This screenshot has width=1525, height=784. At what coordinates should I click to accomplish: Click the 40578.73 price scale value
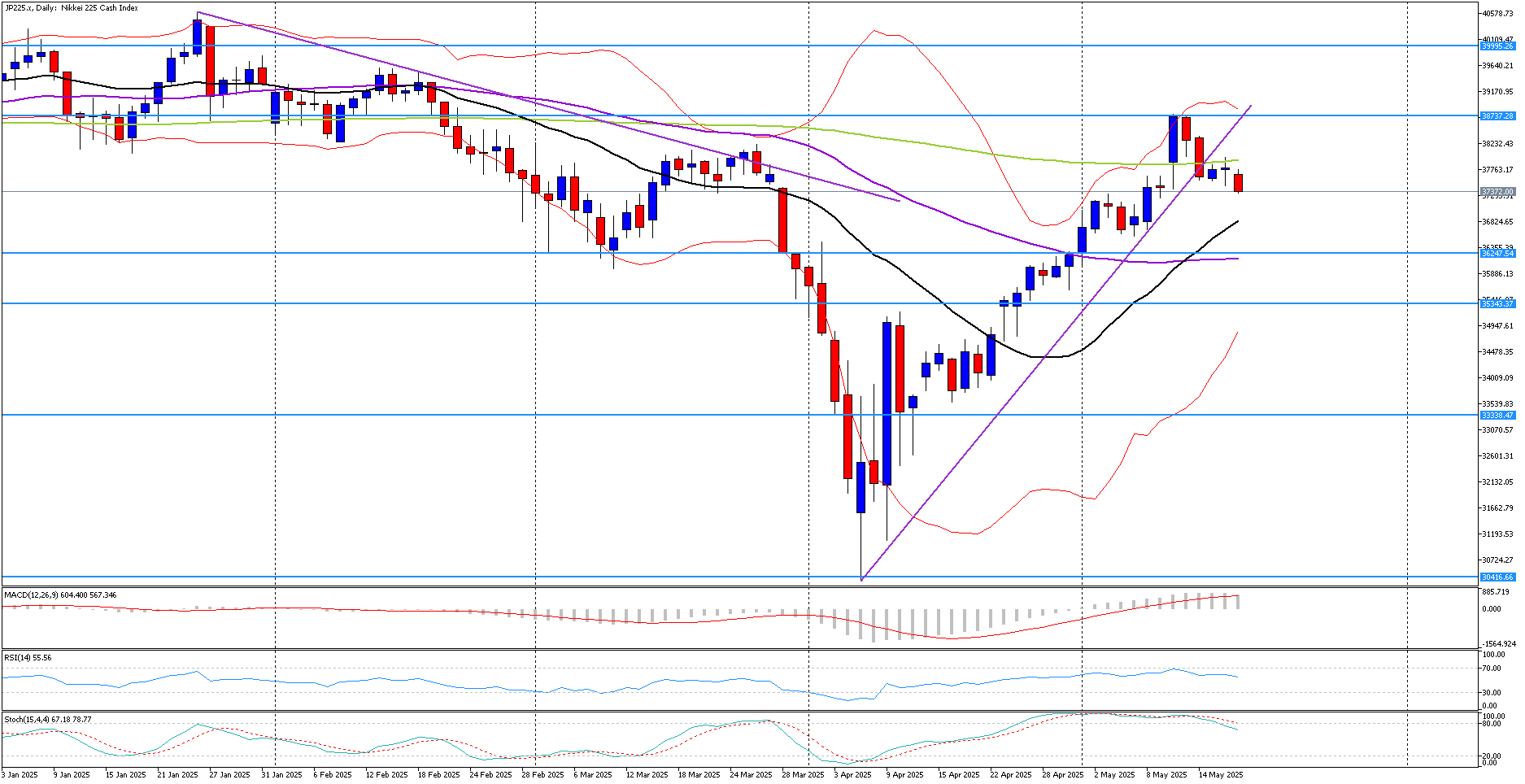pyautogui.click(x=1497, y=14)
